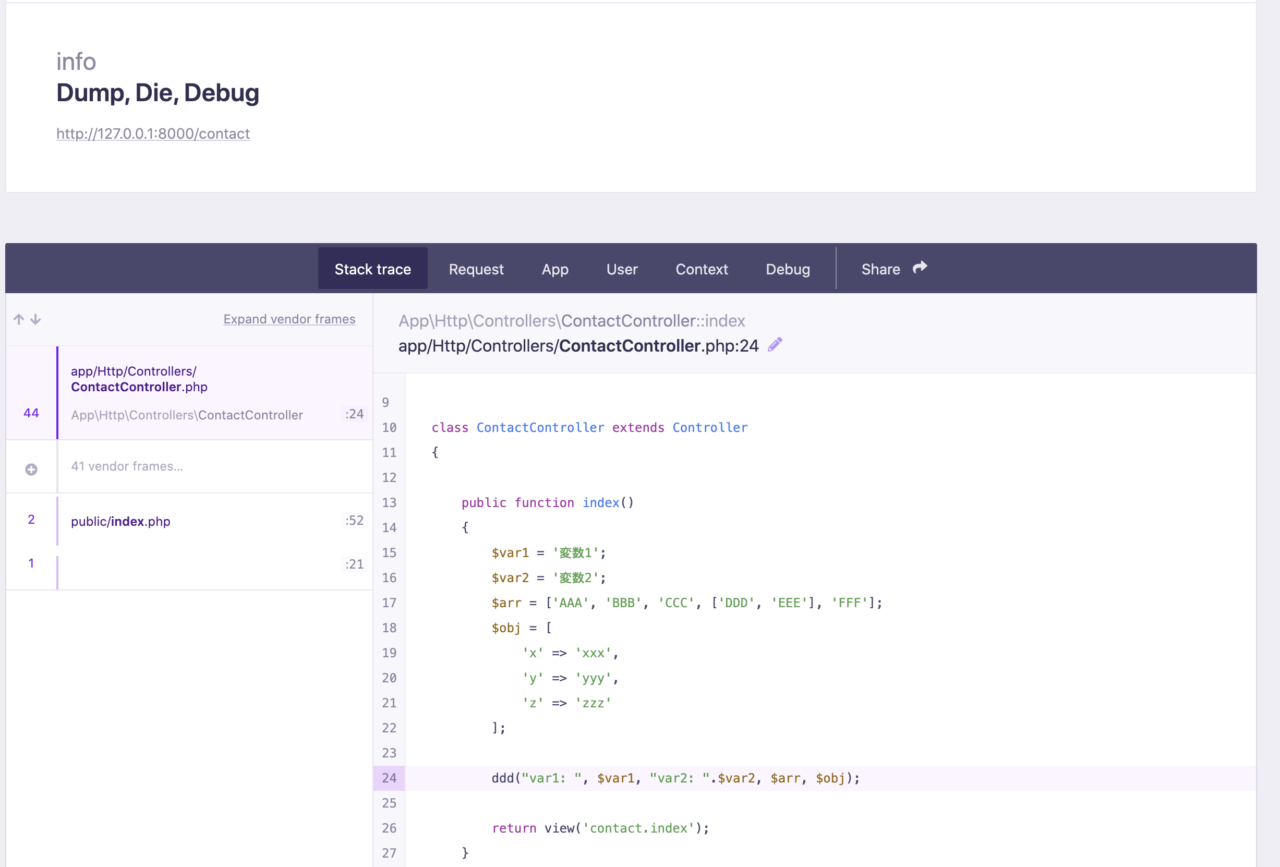Open the Share menu
This screenshot has height=867, width=1280.
point(894,269)
